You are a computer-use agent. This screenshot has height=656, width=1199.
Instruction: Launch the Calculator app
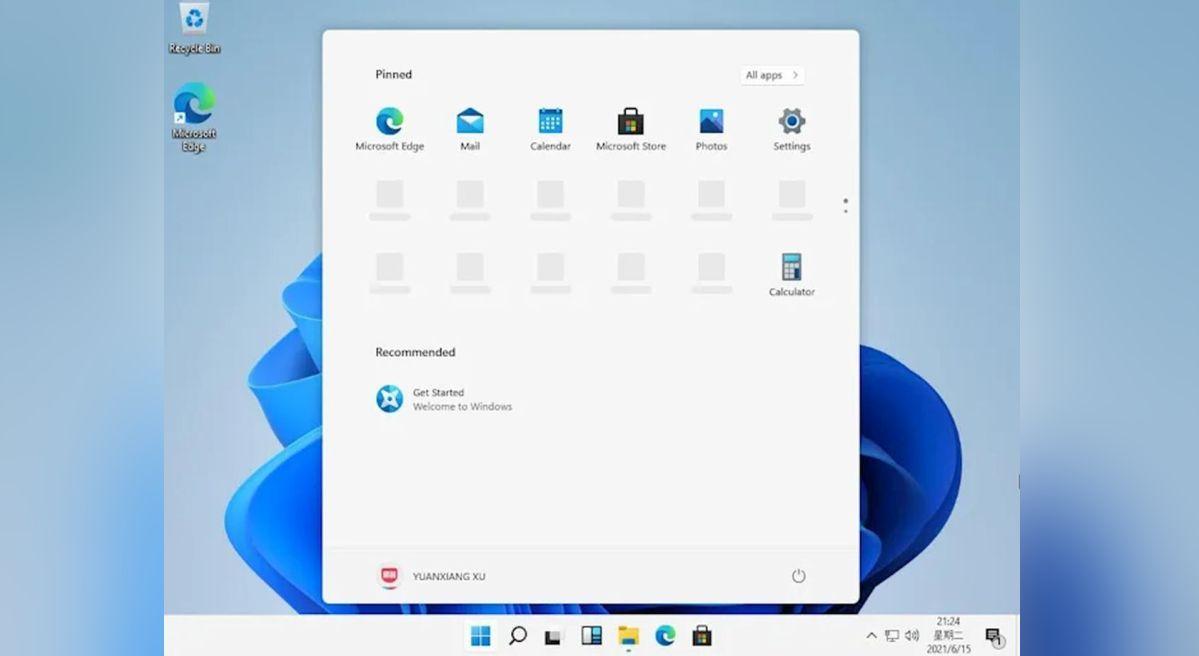tap(791, 274)
